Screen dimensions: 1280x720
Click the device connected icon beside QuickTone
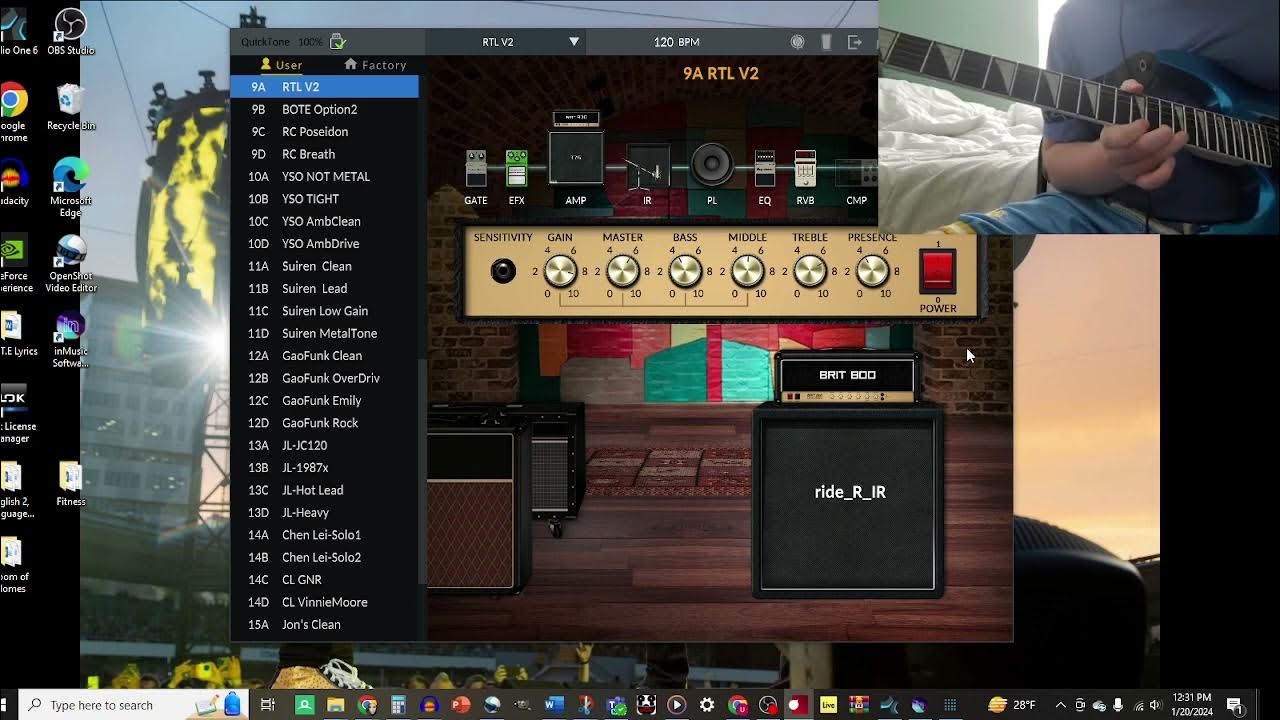tap(338, 42)
